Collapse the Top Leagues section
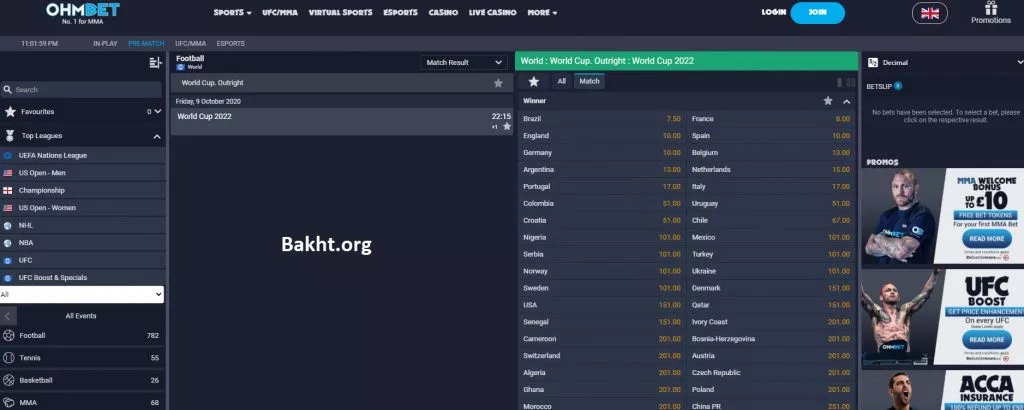 click(x=157, y=136)
